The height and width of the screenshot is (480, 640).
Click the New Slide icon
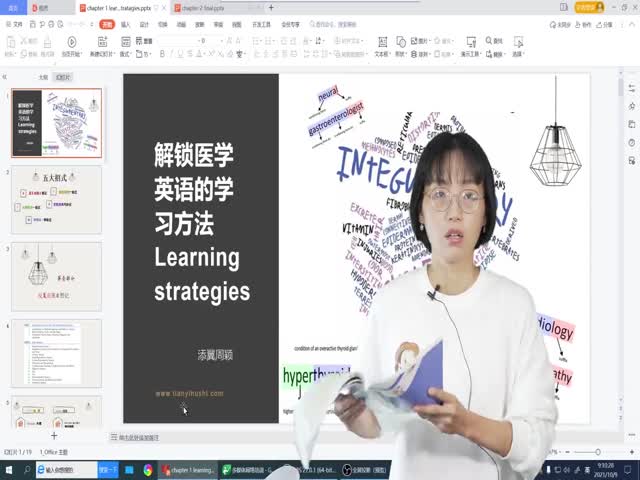[x=102, y=42]
